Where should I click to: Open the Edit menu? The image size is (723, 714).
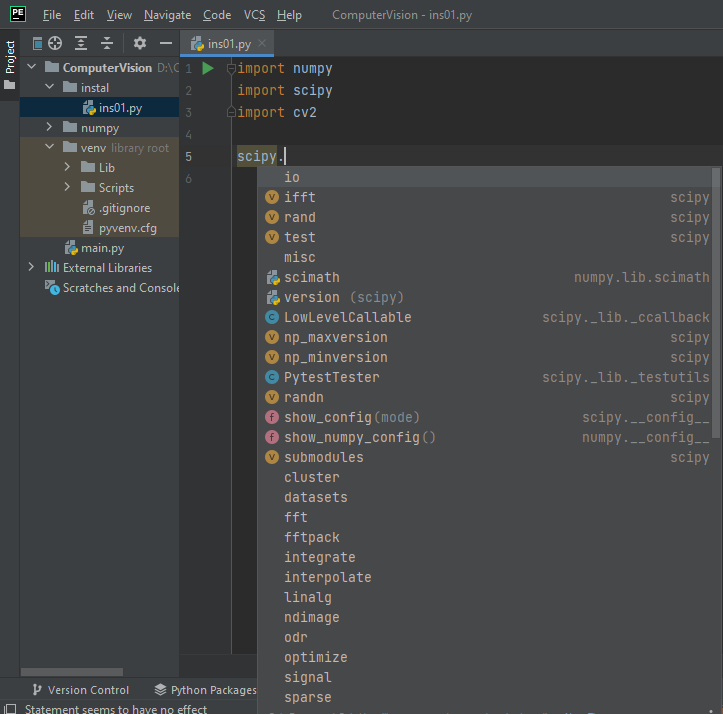[84, 15]
